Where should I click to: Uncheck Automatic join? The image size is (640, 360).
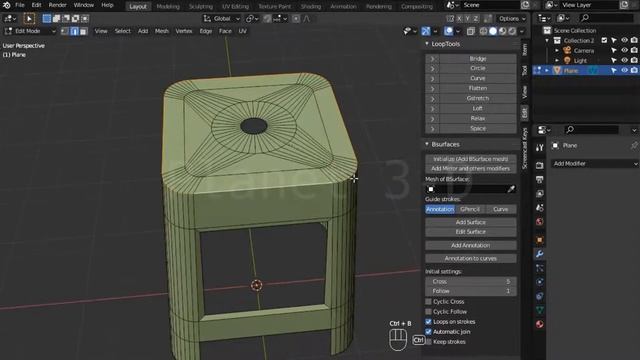[x=428, y=332]
